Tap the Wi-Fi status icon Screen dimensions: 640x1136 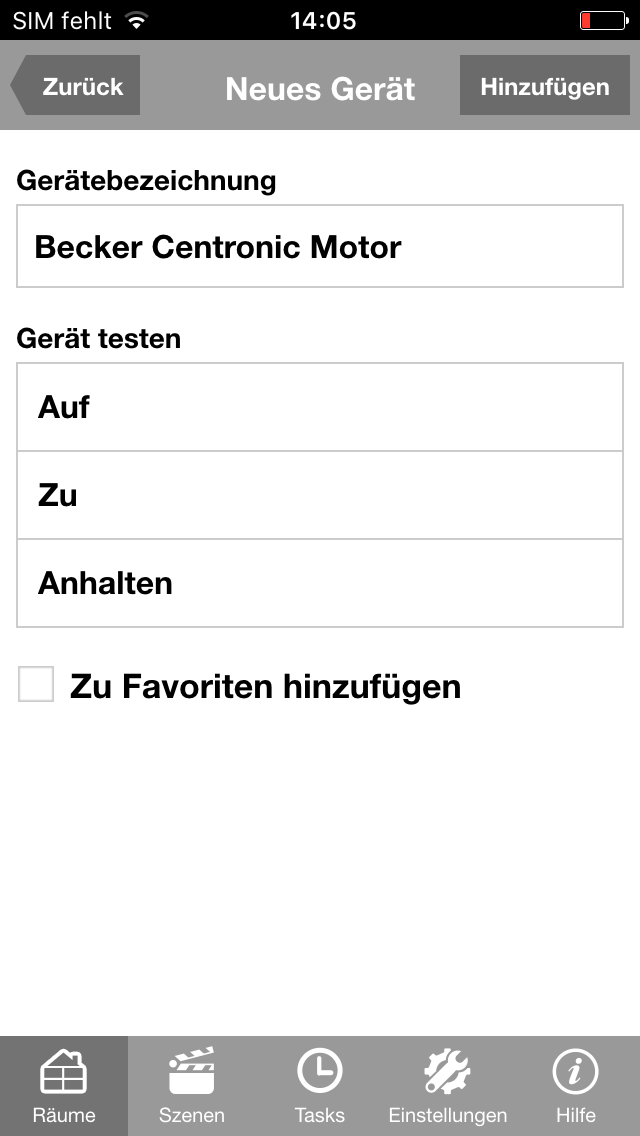(x=137, y=20)
